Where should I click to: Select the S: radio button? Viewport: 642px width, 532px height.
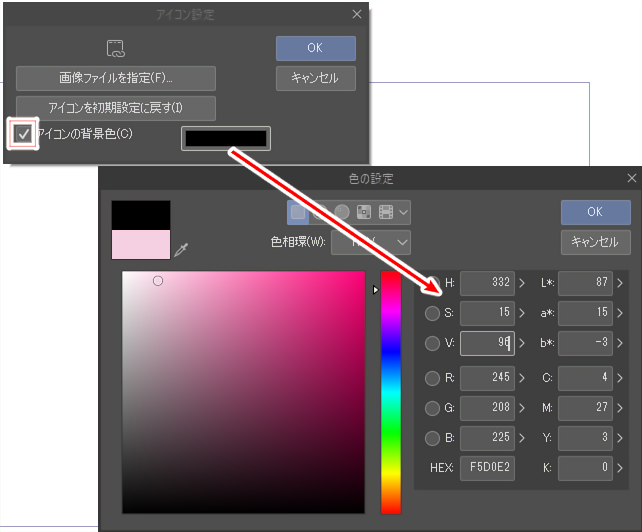tap(432, 313)
